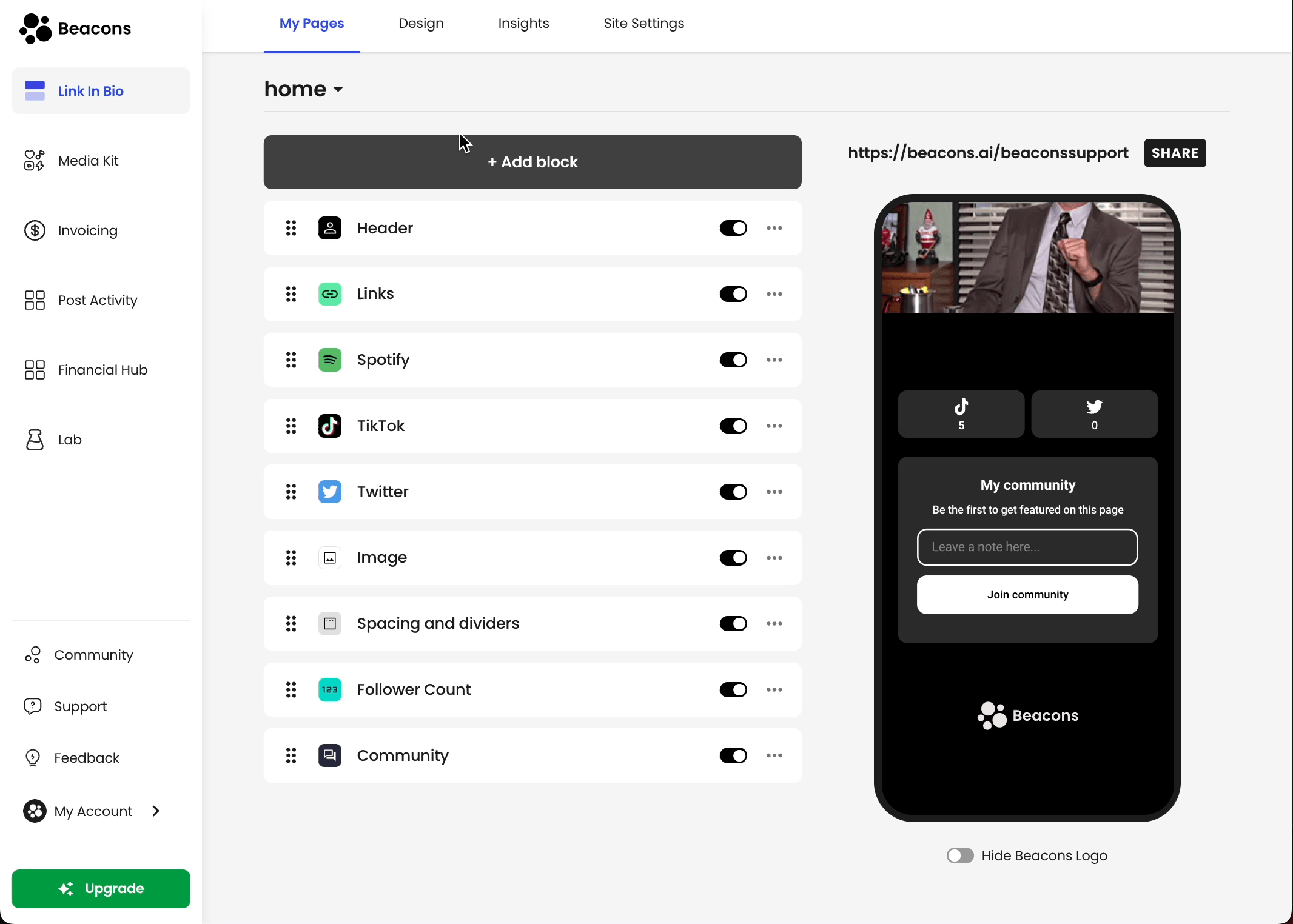Open the Invoicing dollar icon
The image size is (1293, 924).
(35, 230)
